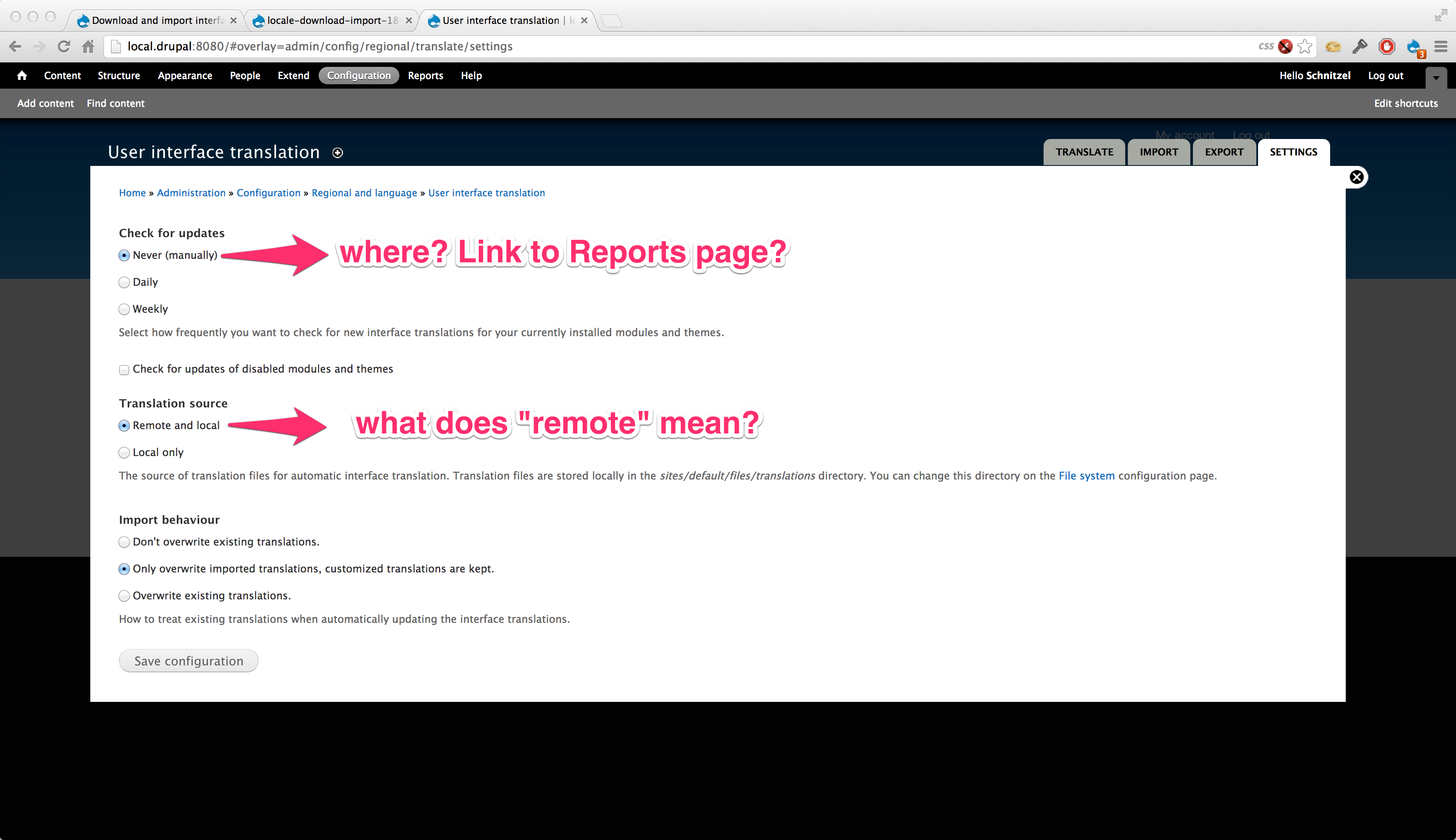Click the add-to-shortcuts plus icon beside title
The image size is (1456, 840).
click(x=338, y=153)
